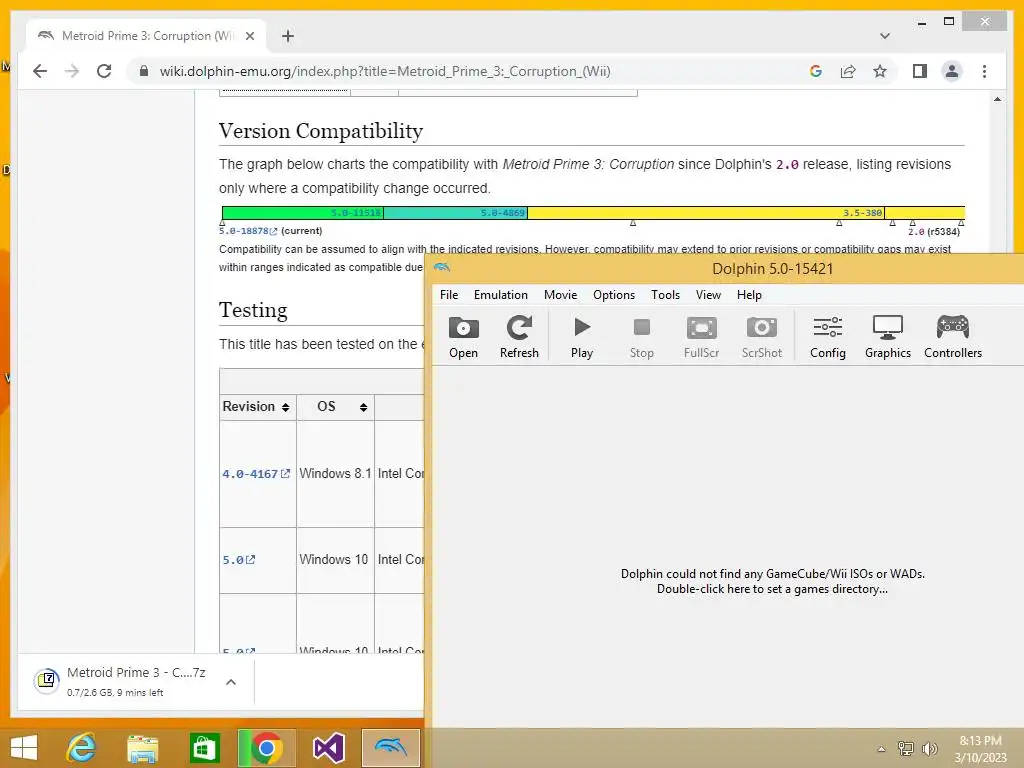
Task: Click the Refresh icon in Dolphin toolbar
Action: [519, 336]
